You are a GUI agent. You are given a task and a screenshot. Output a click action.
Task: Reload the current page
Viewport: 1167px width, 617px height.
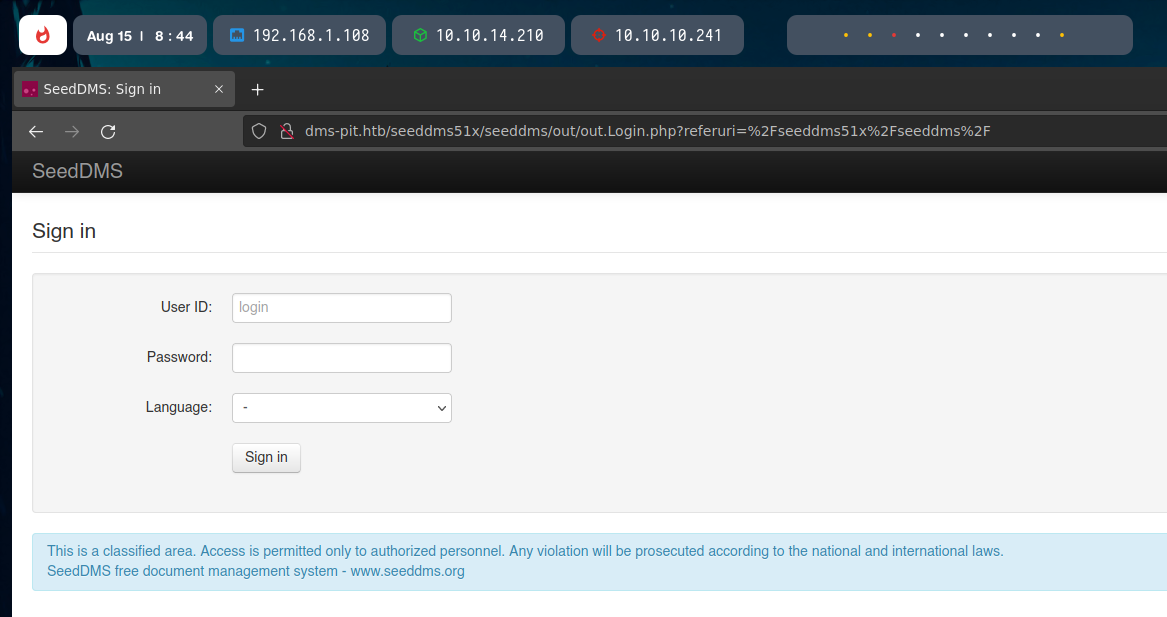click(108, 132)
